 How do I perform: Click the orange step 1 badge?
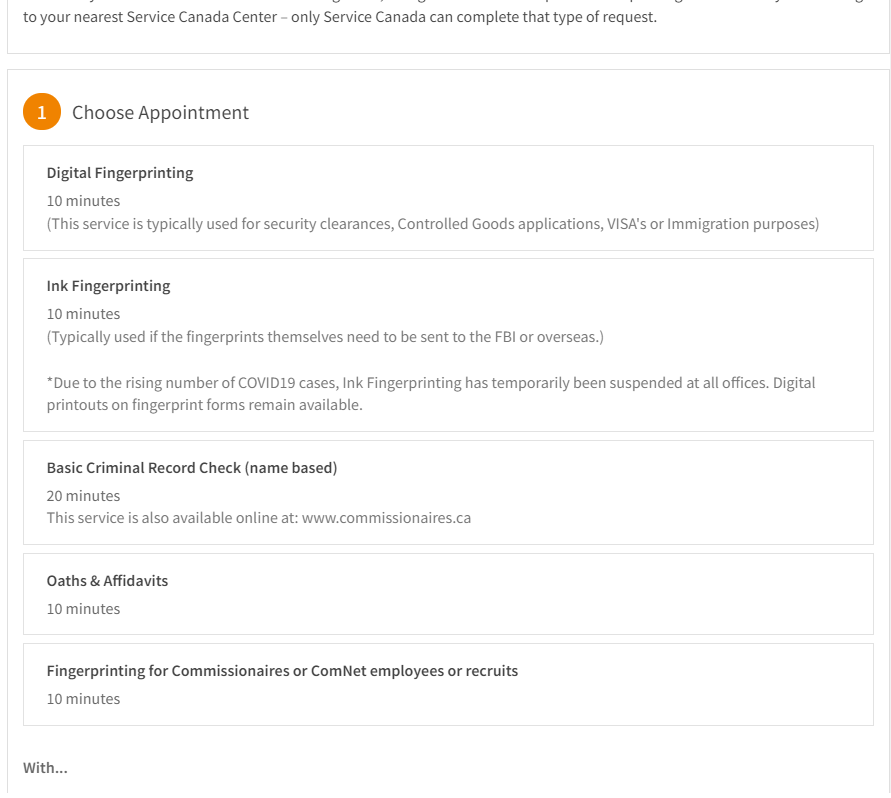(x=41, y=111)
